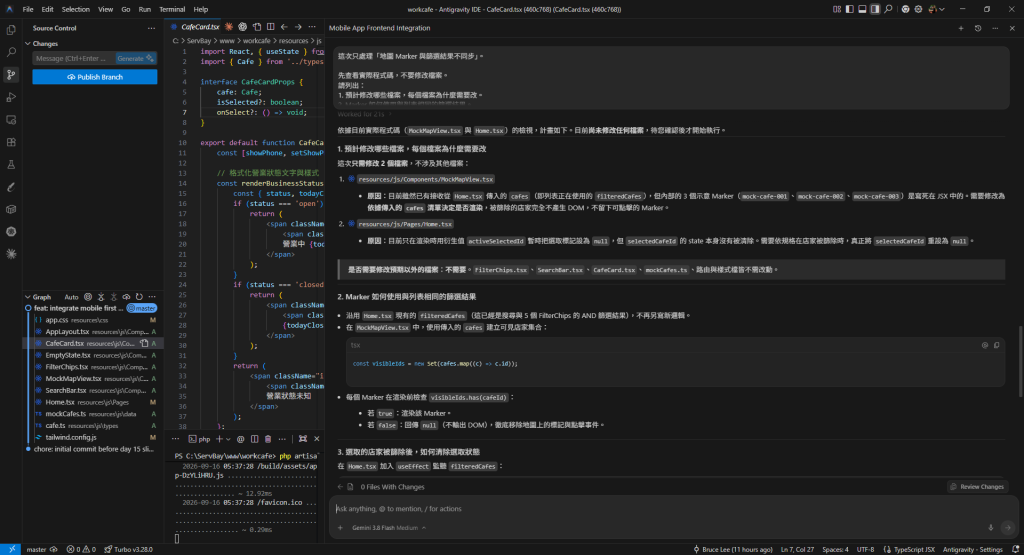
Task: Open the Source Control view icon
Action: tap(11, 75)
